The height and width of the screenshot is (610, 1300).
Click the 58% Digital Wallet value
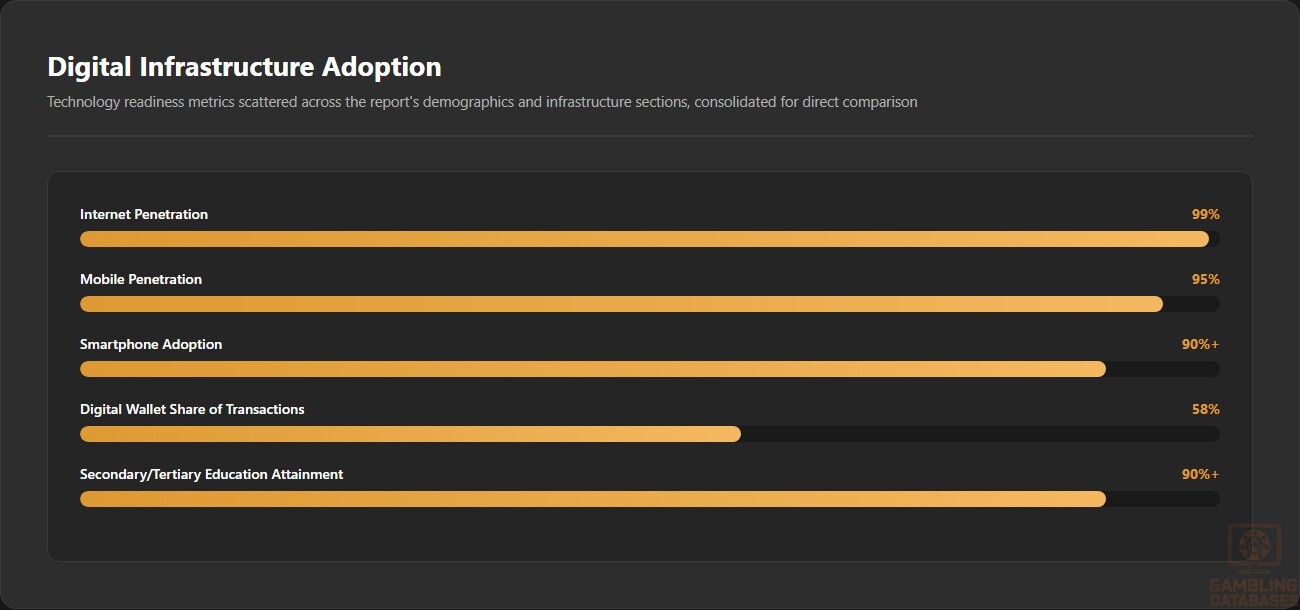pos(1205,409)
